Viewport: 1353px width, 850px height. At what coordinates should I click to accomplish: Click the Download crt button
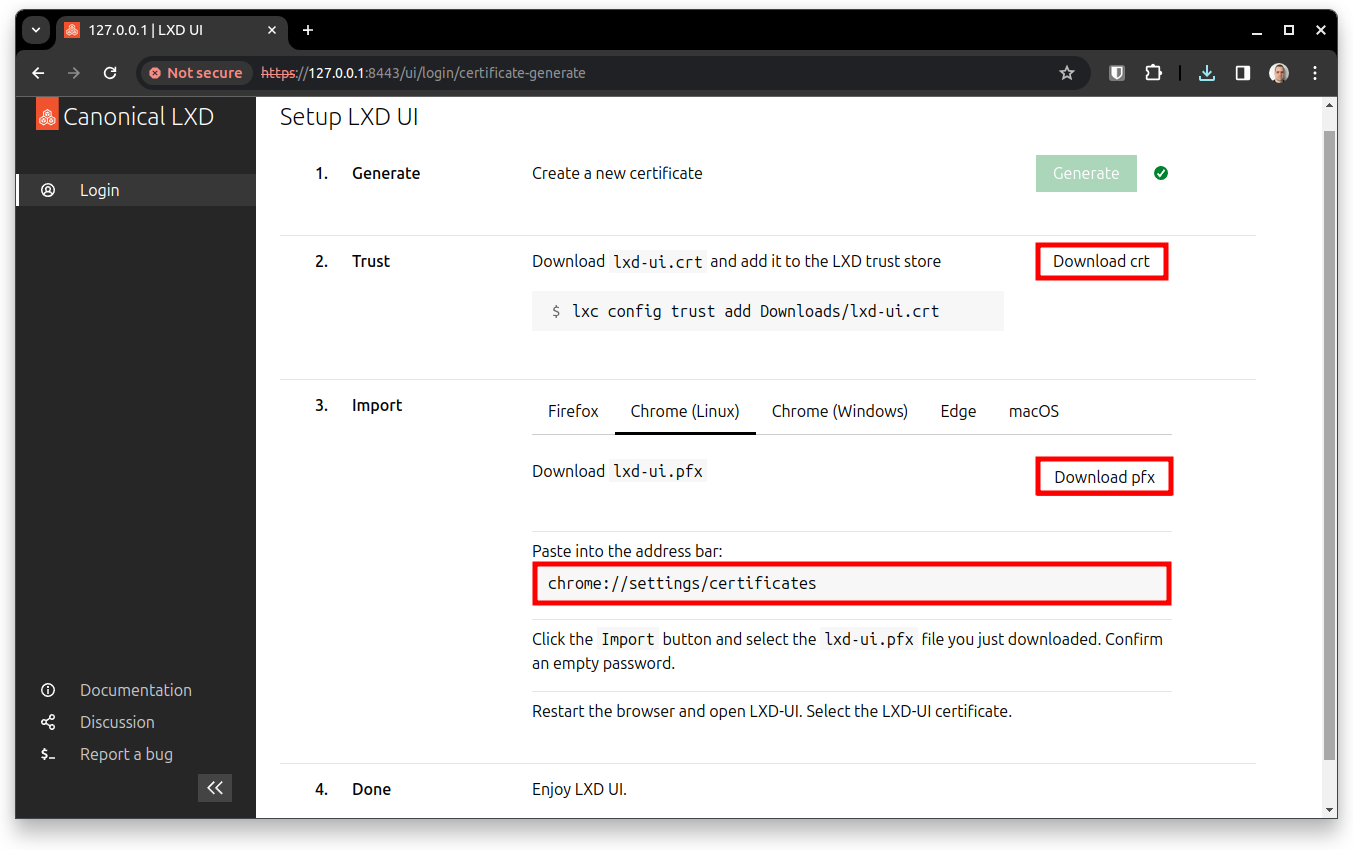[x=1101, y=261]
